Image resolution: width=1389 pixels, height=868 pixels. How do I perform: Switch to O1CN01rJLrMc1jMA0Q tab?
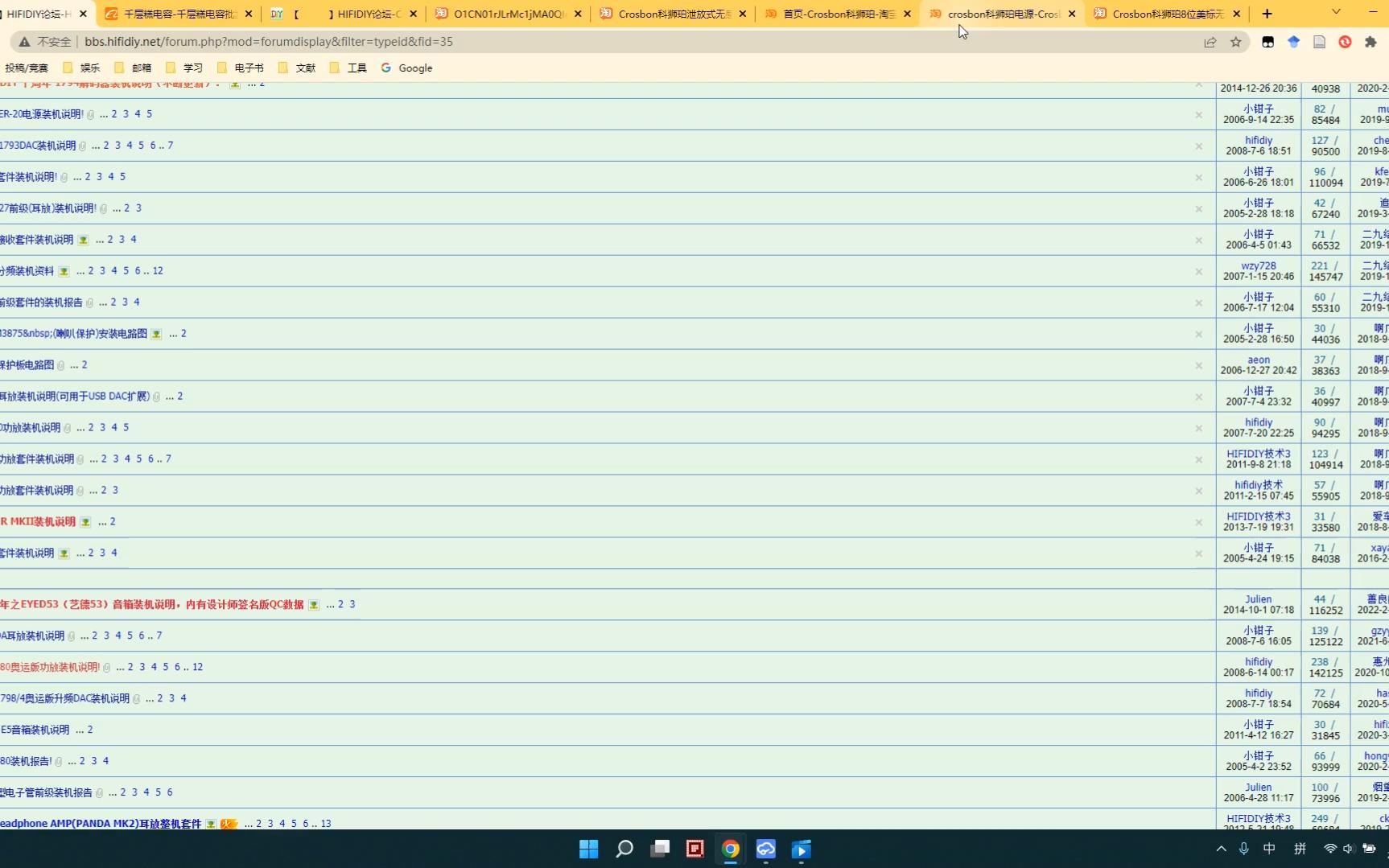[508, 14]
